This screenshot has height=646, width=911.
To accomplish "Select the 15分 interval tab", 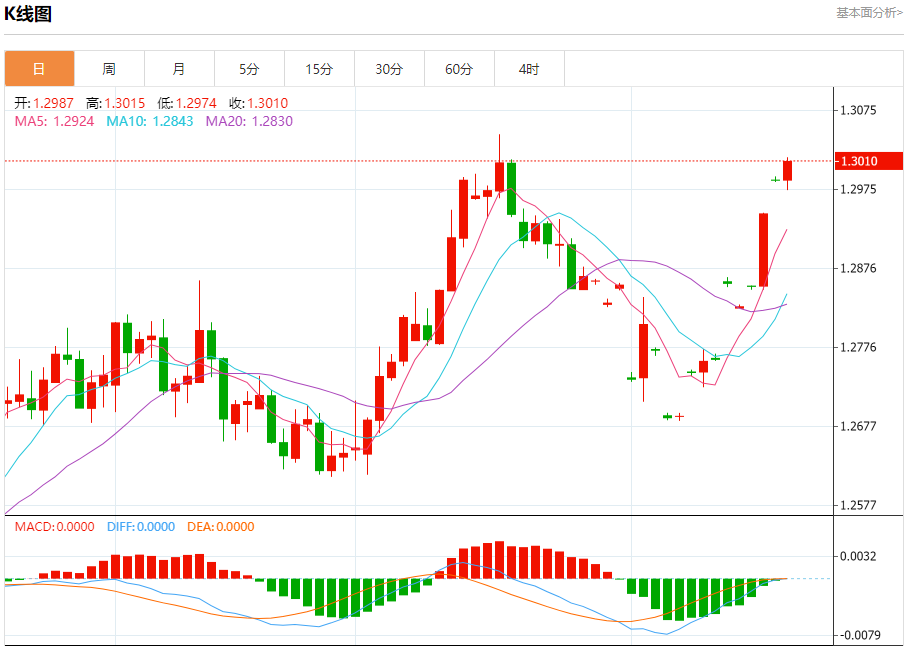I will [x=319, y=69].
